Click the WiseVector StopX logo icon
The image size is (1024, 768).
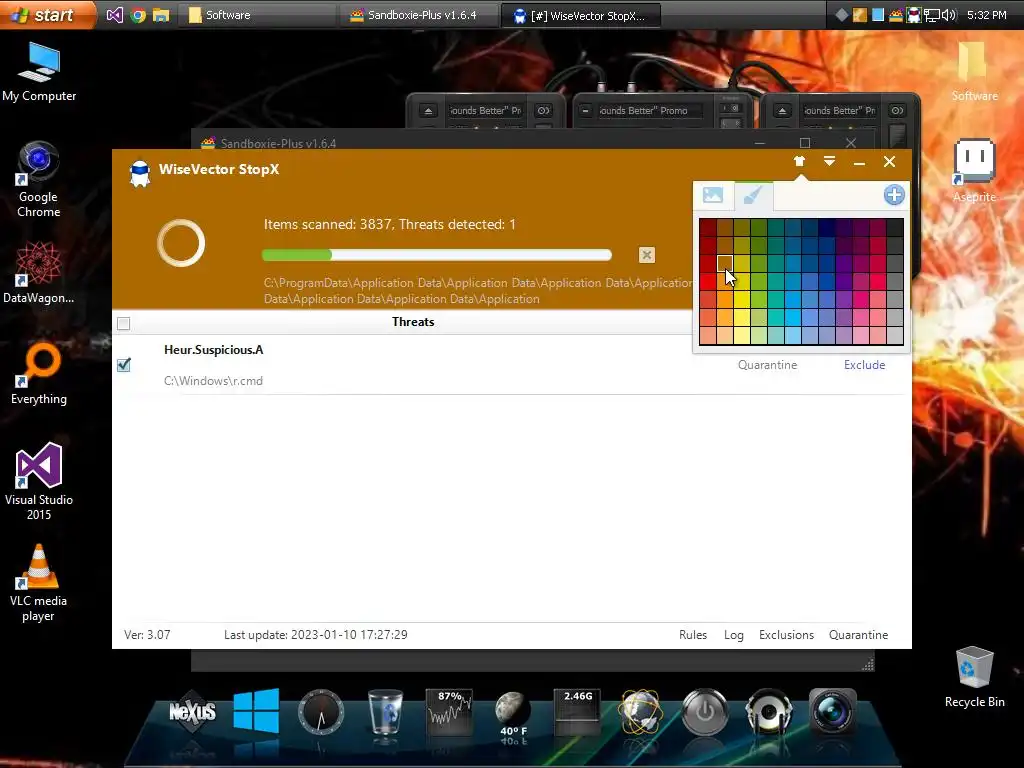(x=140, y=173)
